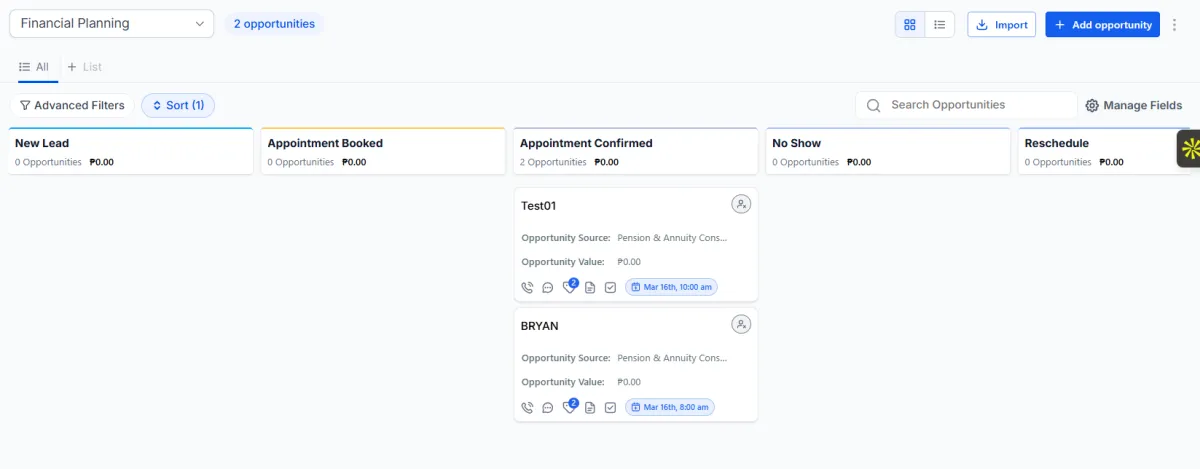Open the Financial Planning pipeline dropdown
1200x469 pixels.
(112, 24)
